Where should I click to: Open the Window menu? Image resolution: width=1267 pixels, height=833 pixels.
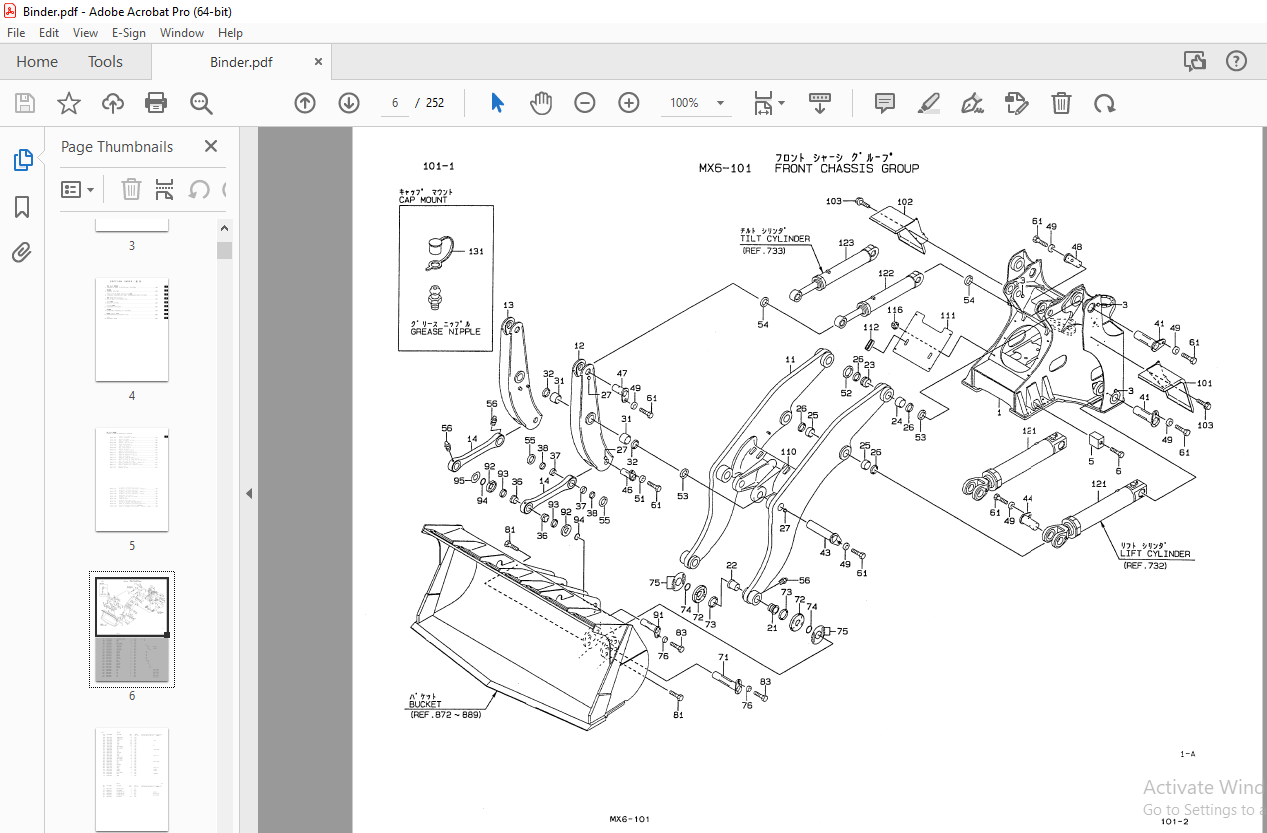click(x=182, y=33)
